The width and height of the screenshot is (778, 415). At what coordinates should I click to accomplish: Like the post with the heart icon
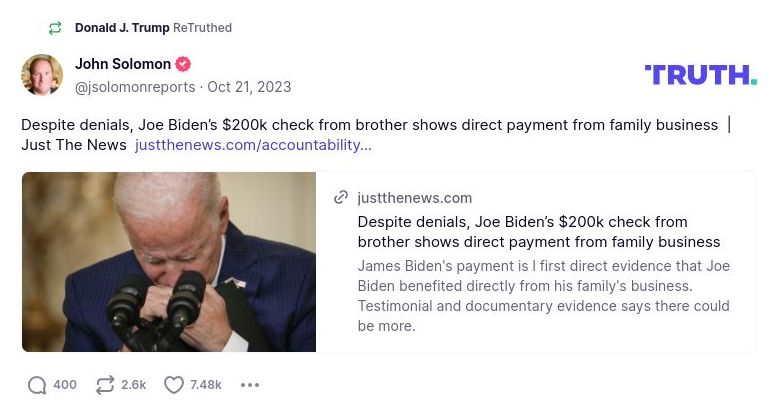coord(173,385)
